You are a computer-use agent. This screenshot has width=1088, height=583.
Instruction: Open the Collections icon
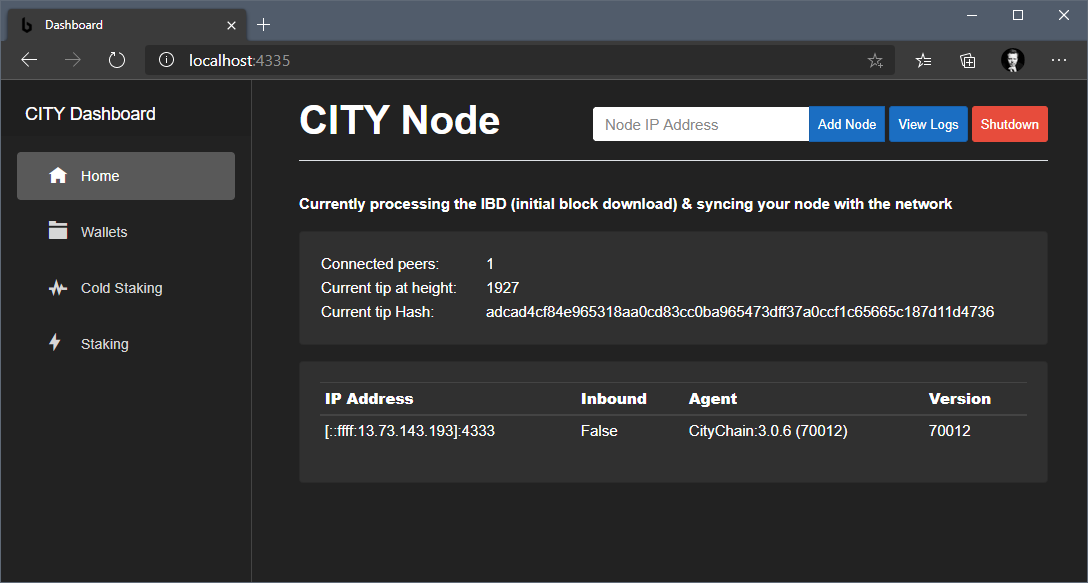pyautogui.click(x=967, y=60)
